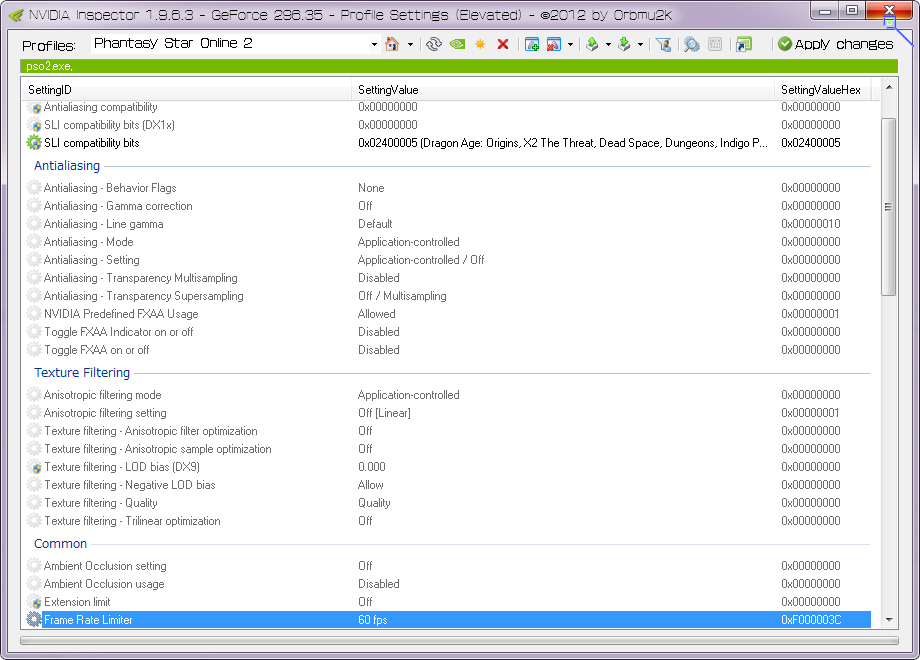Click the green gear beside SLI compatibility bits
The image size is (920, 660).
point(34,143)
